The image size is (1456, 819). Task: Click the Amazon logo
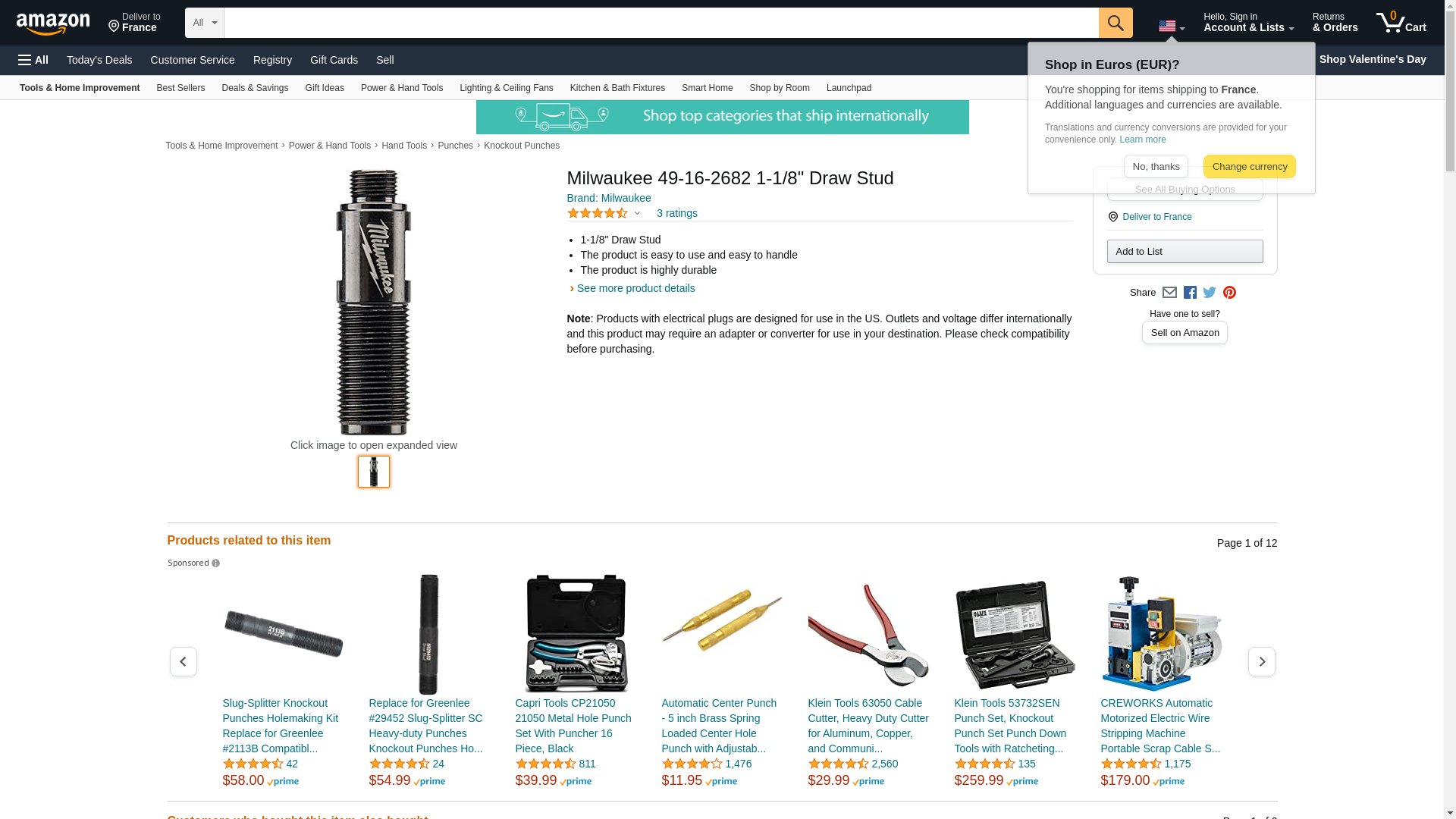53,24
